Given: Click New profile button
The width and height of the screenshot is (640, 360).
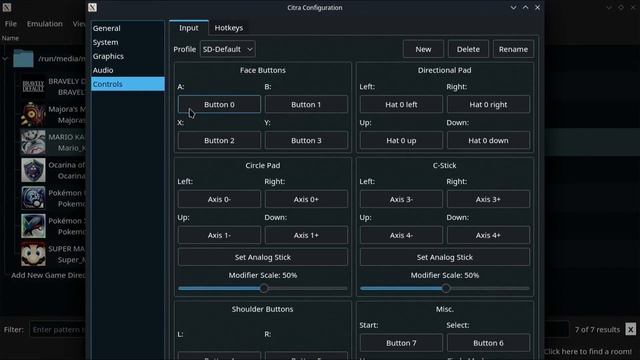Looking at the screenshot, I should (423, 49).
